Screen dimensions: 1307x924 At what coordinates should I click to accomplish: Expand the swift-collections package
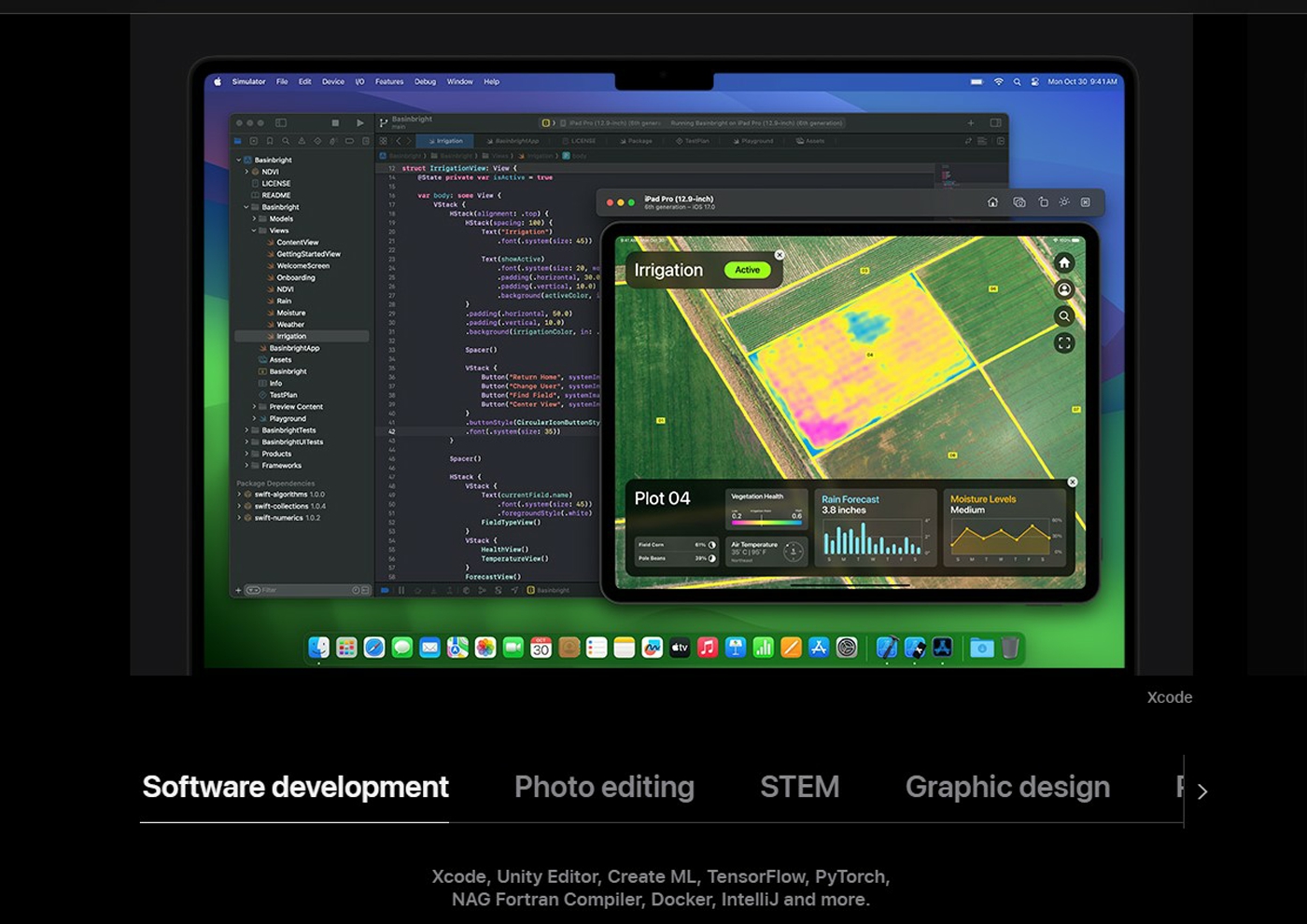click(x=239, y=506)
